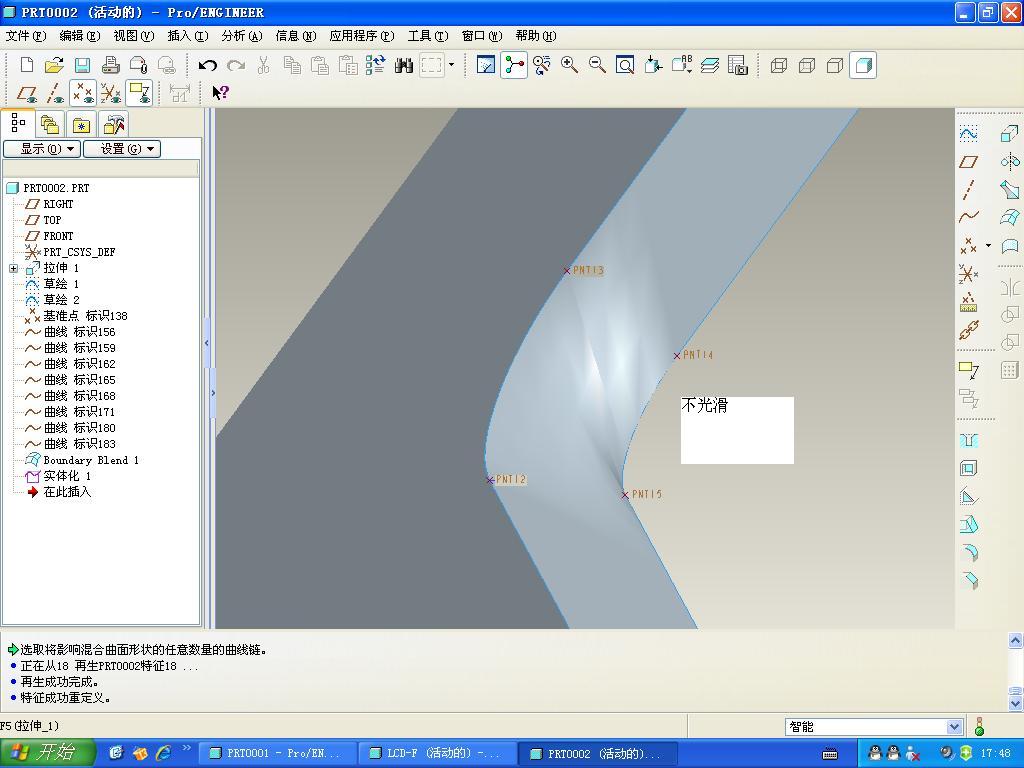This screenshot has height=768, width=1024.
Task: Print the model using the printer icon
Action: (110, 65)
